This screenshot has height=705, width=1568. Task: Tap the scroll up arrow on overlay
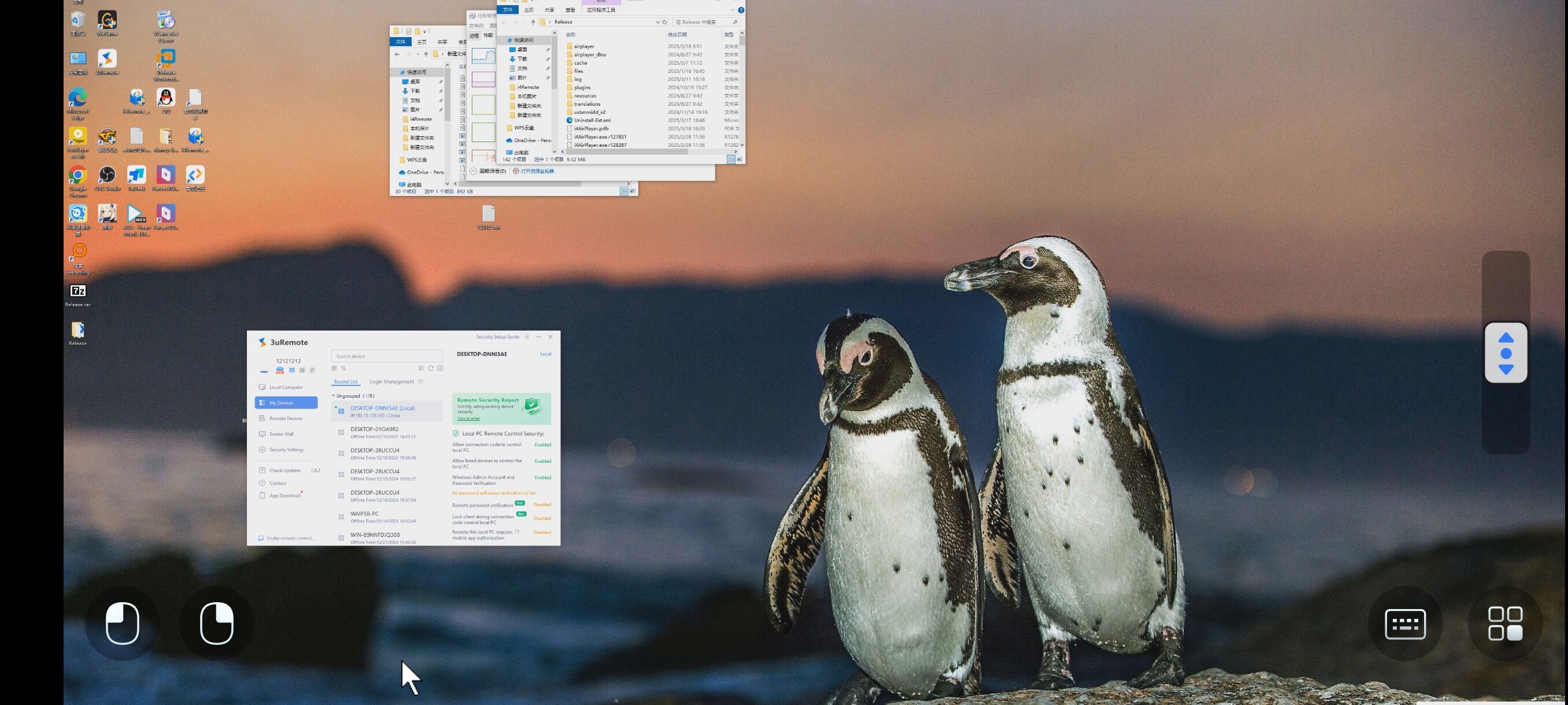(1506, 337)
